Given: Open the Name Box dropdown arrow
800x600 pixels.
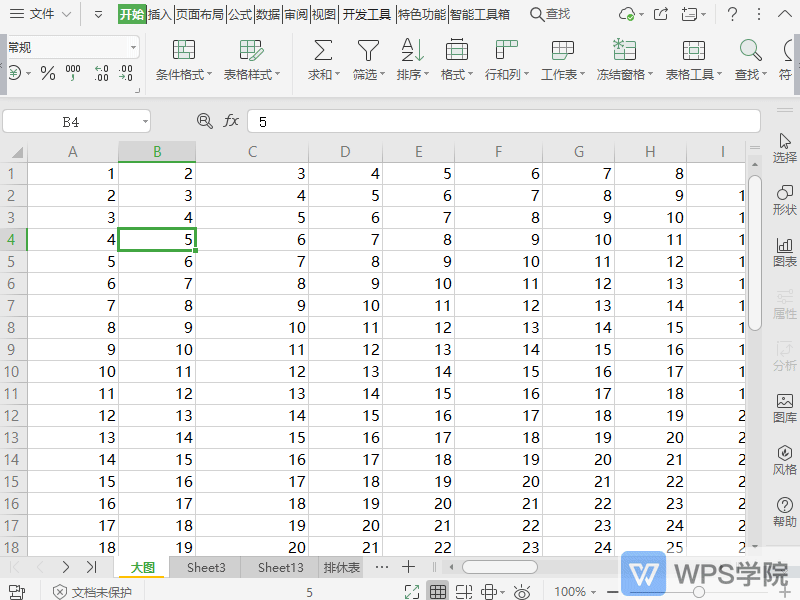Looking at the screenshot, I should pyautogui.click(x=144, y=121).
